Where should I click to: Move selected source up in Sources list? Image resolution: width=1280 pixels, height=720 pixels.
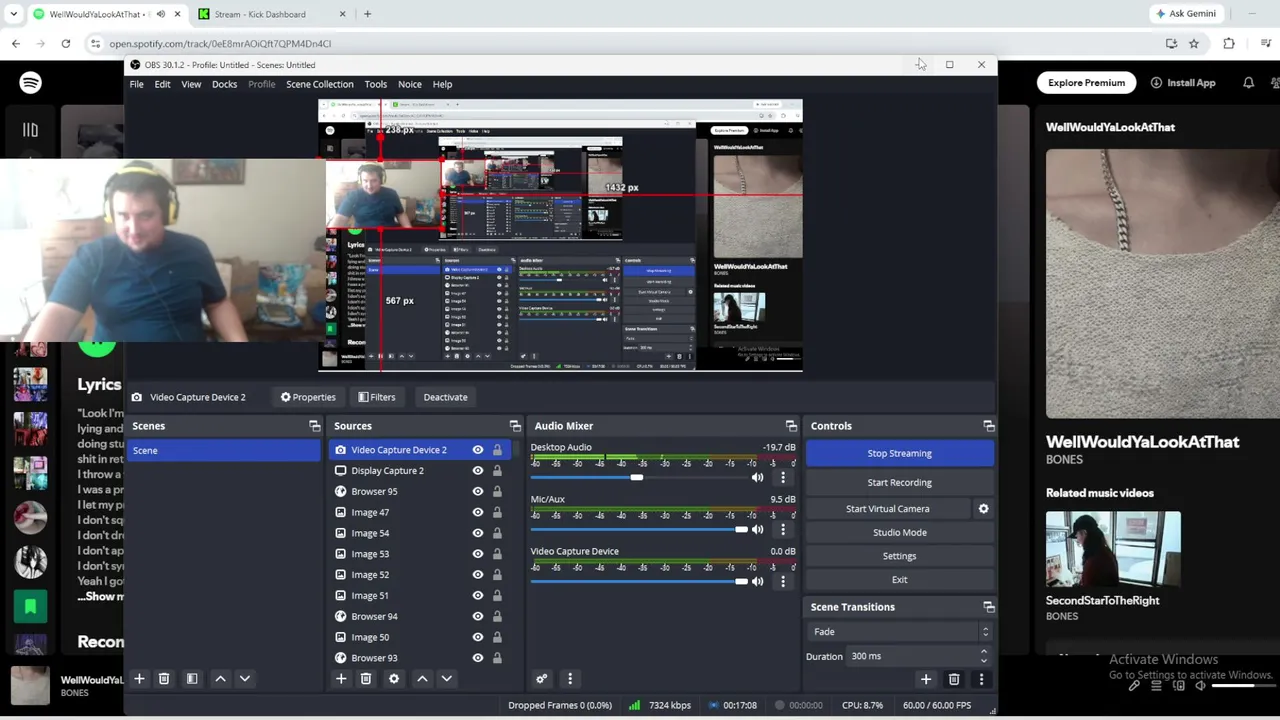(422, 679)
